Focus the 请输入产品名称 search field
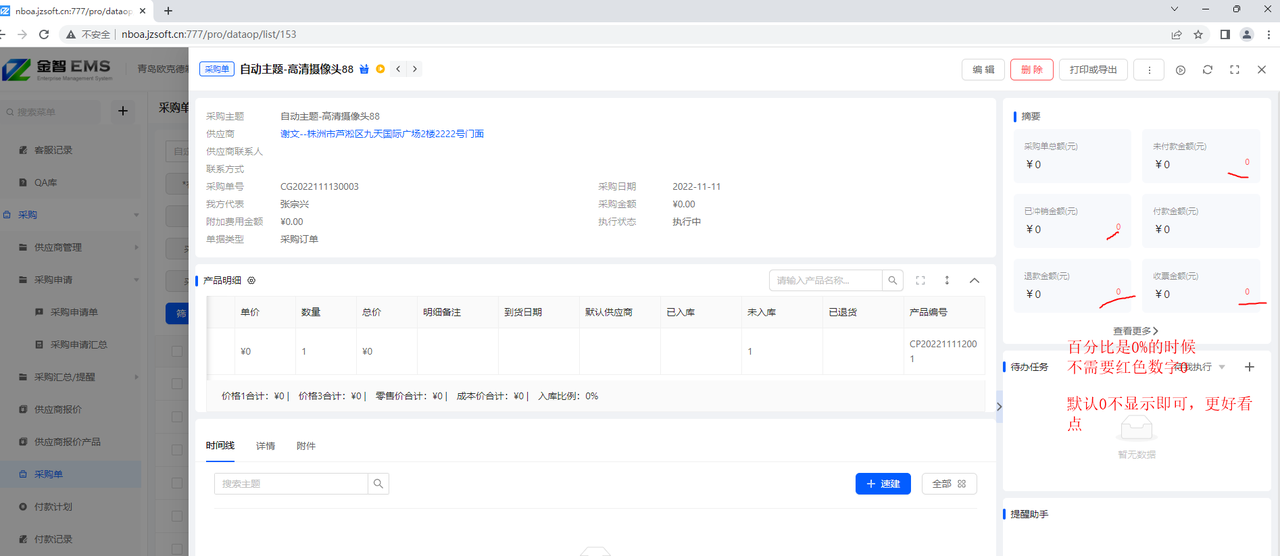This screenshot has width=1280, height=556. point(826,281)
